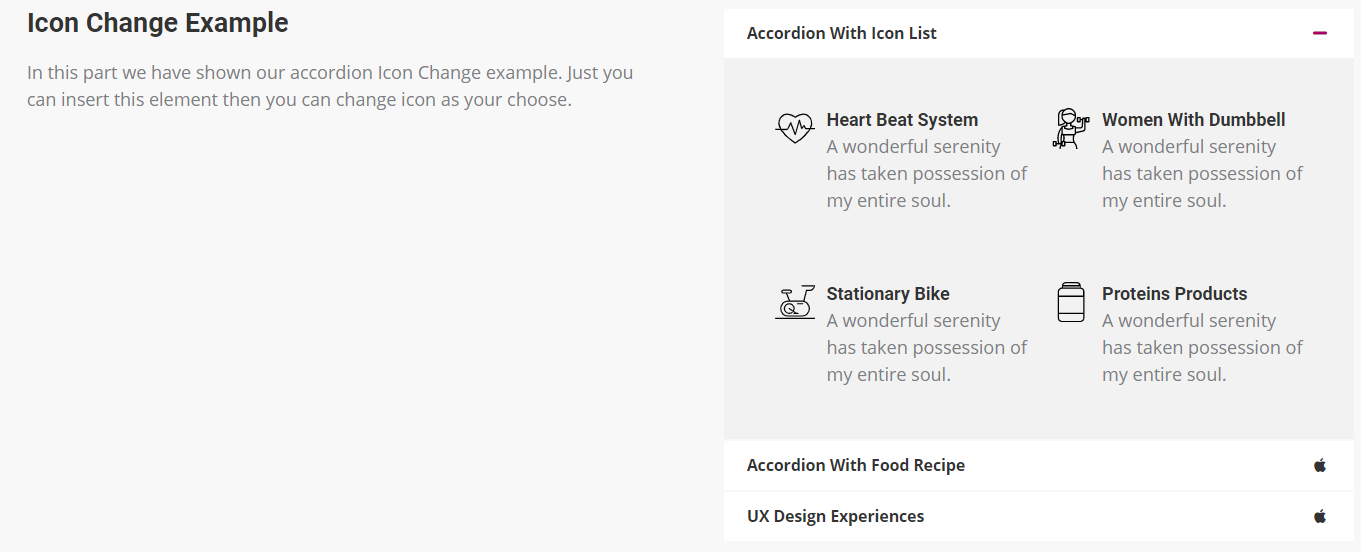Click description text under Women With Dumbbell
Image resolution: width=1361 pixels, height=552 pixels.
click(x=1202, y=174)
